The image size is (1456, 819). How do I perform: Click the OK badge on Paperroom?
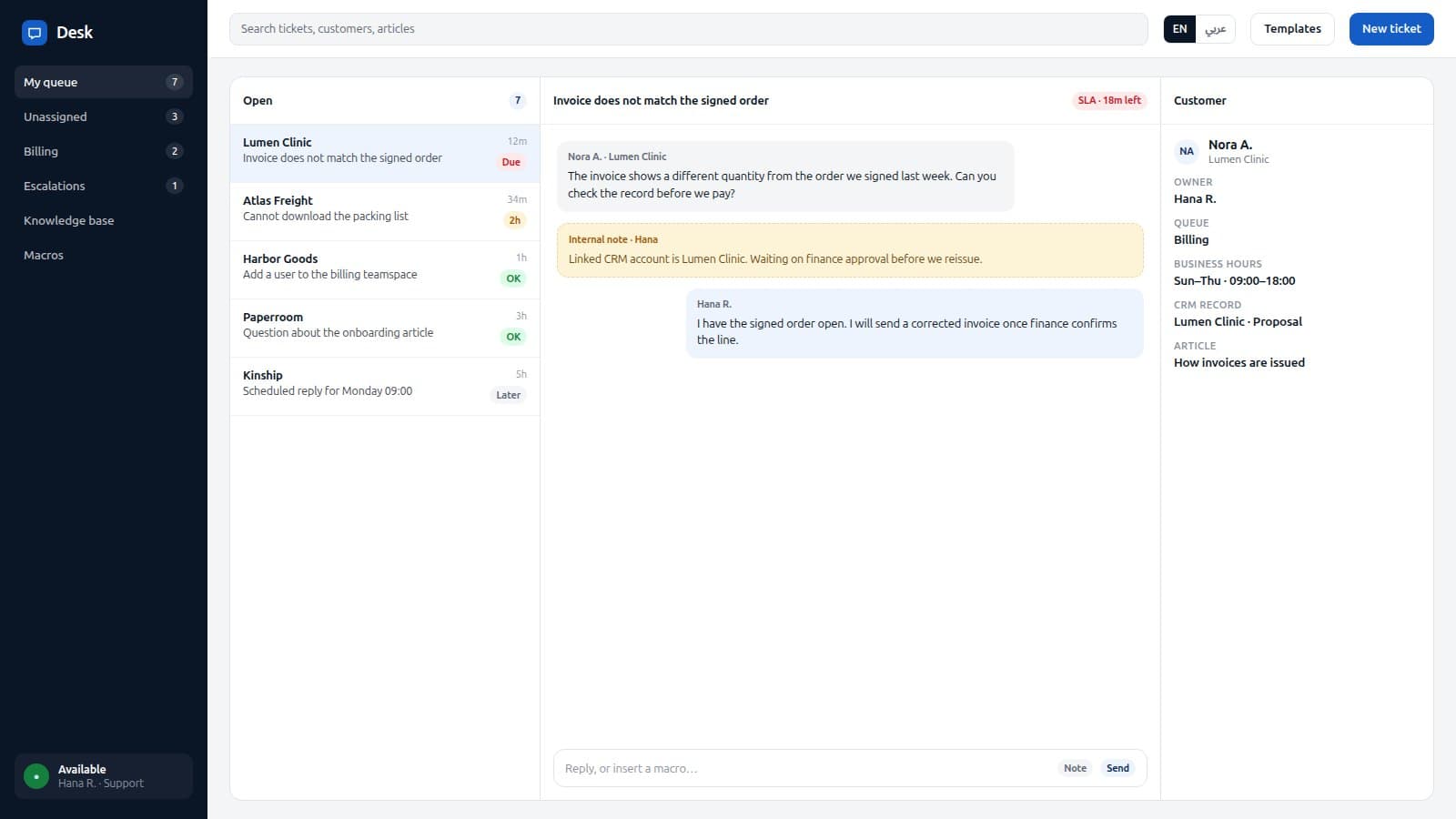click(x=513, y=337)
